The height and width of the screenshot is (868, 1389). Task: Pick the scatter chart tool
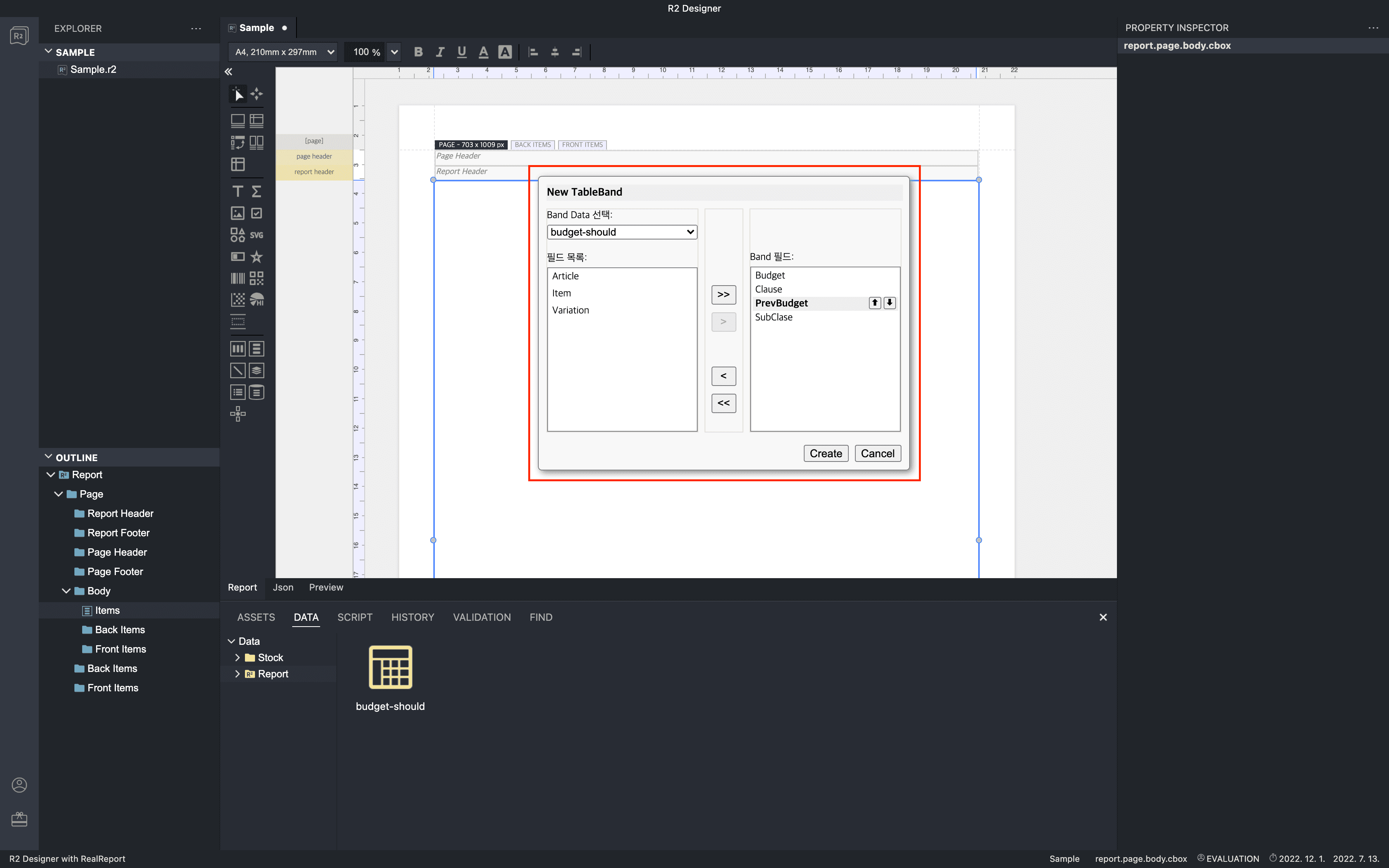[x=238, y=300]
